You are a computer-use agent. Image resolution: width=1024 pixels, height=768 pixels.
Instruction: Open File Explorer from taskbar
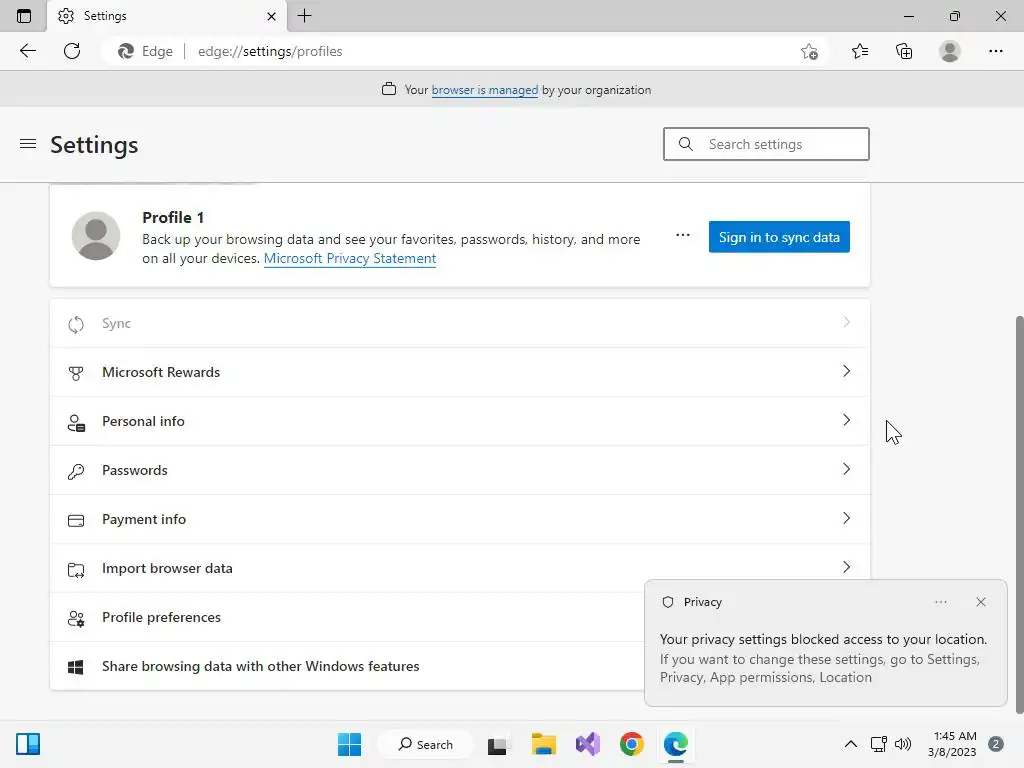pyautogui.click(x=543, y=744)
